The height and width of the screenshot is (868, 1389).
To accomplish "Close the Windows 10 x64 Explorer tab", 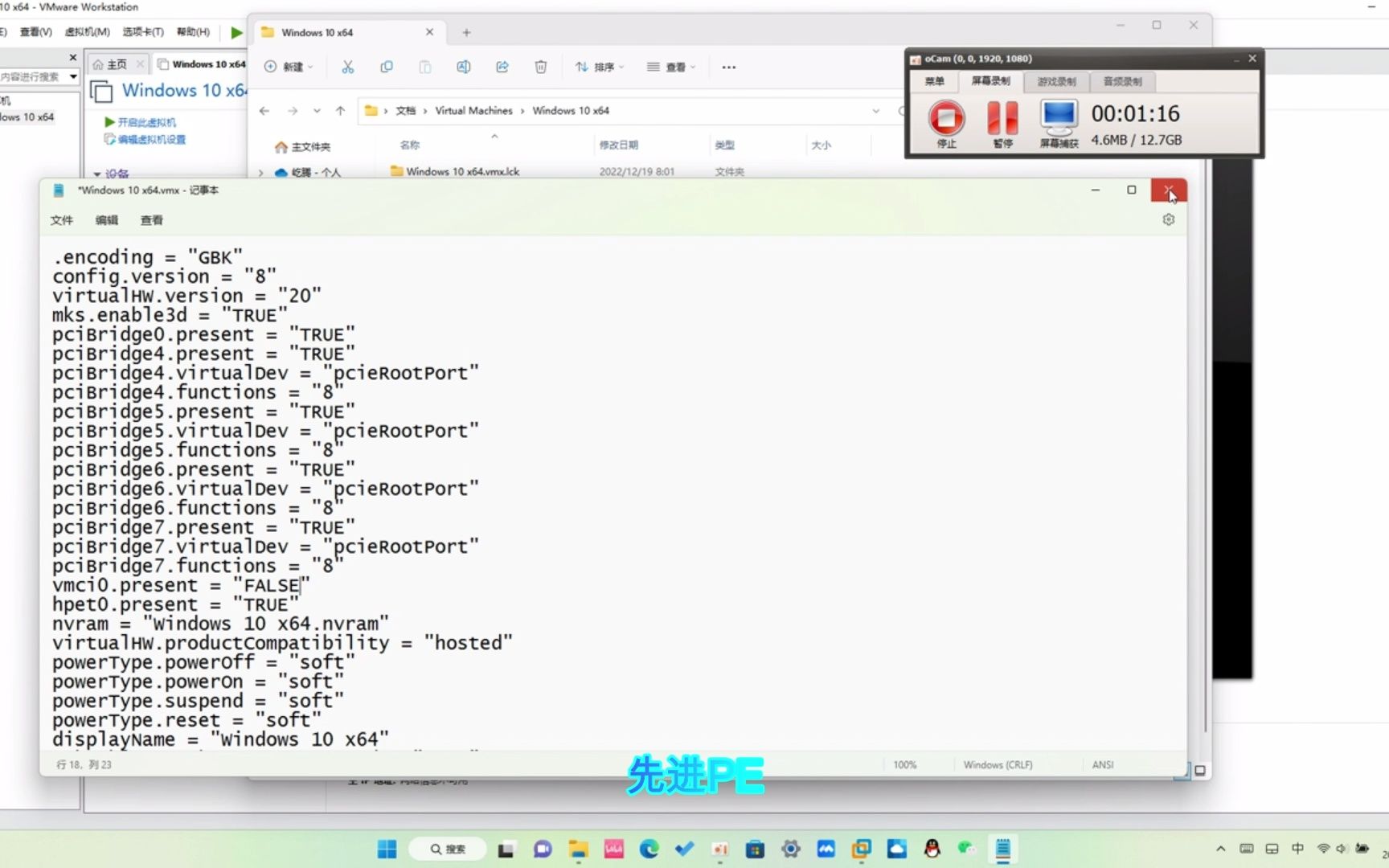I will tap(429, 32).
